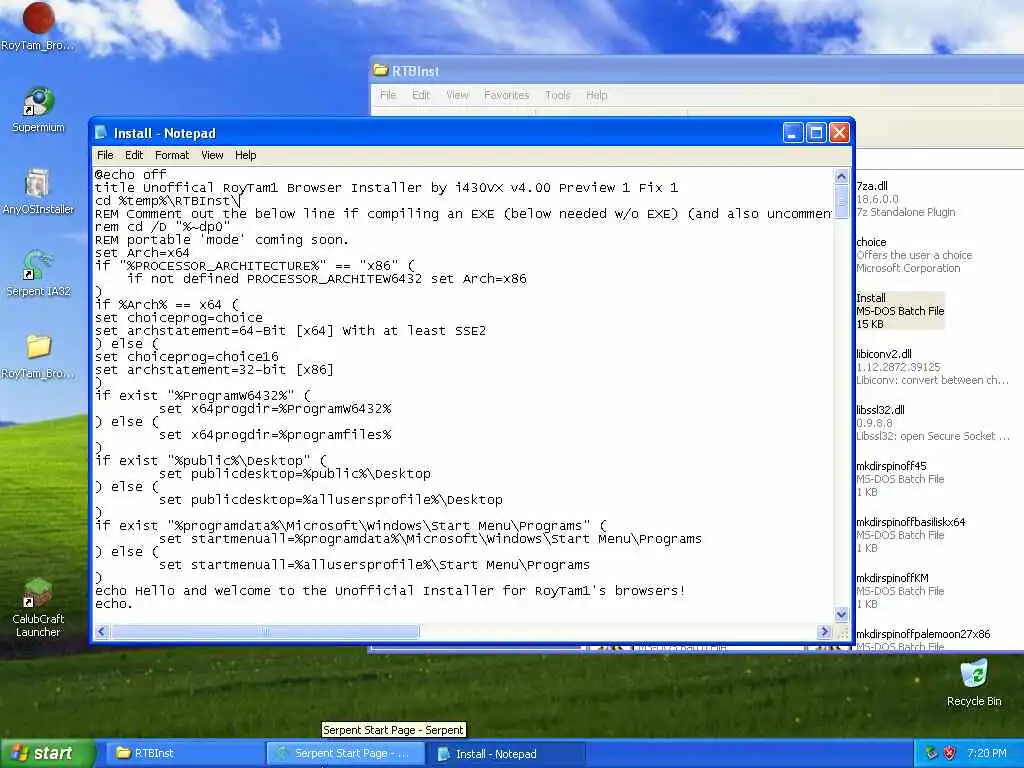Select Install batch file in RTBInst
This screenshot has height=768, width=1024.
[x=900, y=311]
